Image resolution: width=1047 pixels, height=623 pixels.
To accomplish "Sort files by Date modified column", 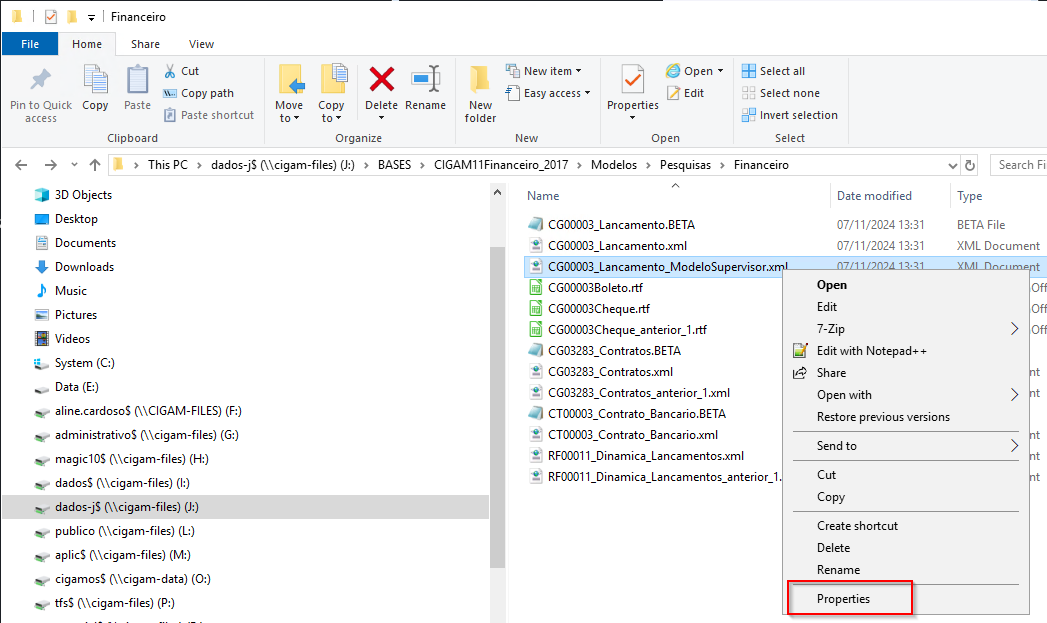I will tap(874, 196).
